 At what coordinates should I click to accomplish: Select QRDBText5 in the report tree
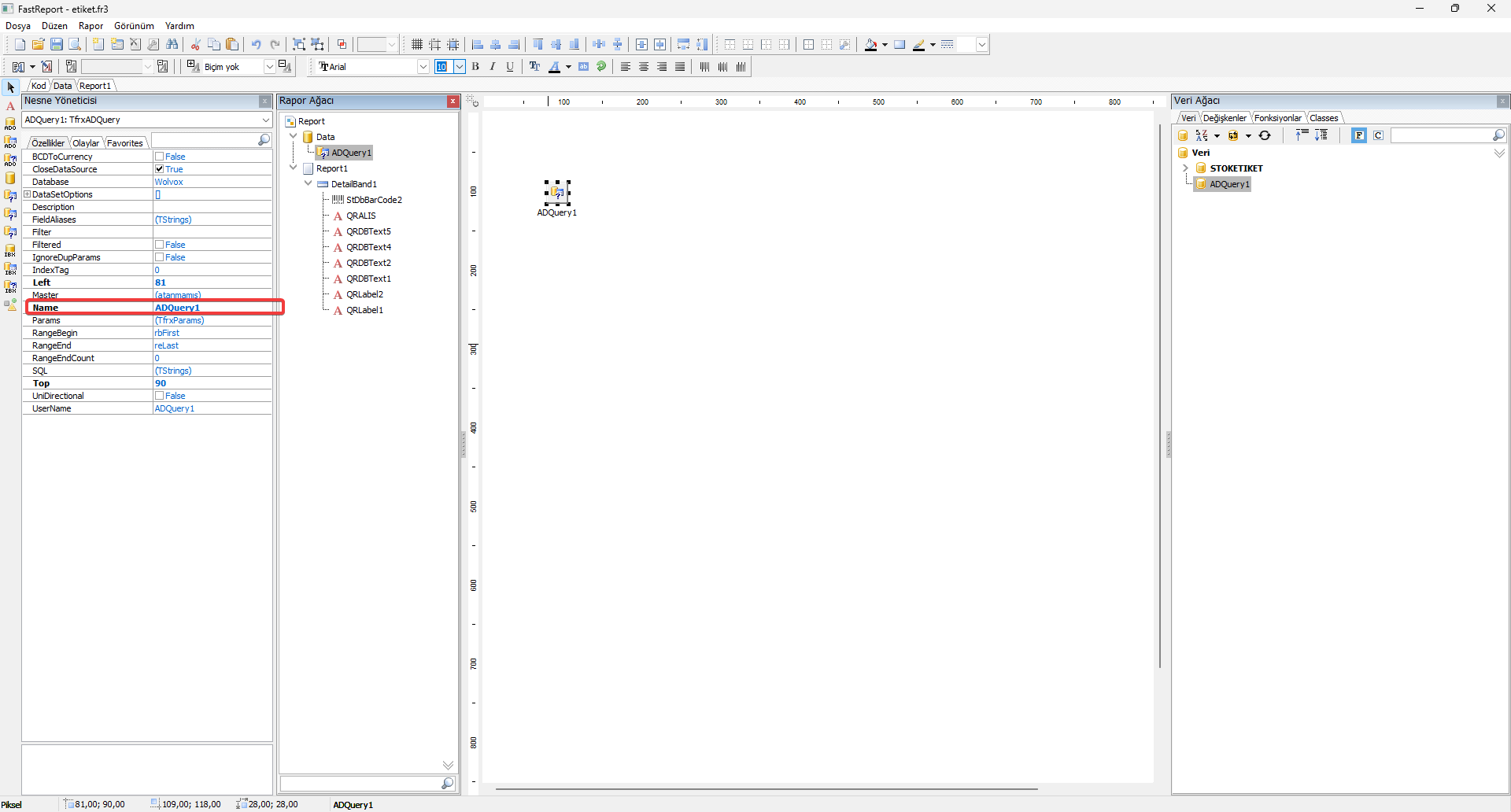coord(368,231)
